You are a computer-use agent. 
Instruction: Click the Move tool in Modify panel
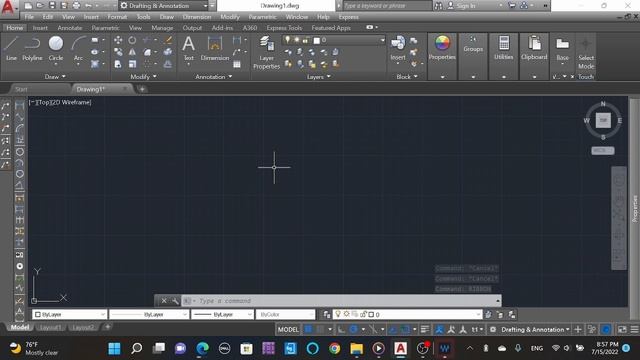(x=118, y=40)
